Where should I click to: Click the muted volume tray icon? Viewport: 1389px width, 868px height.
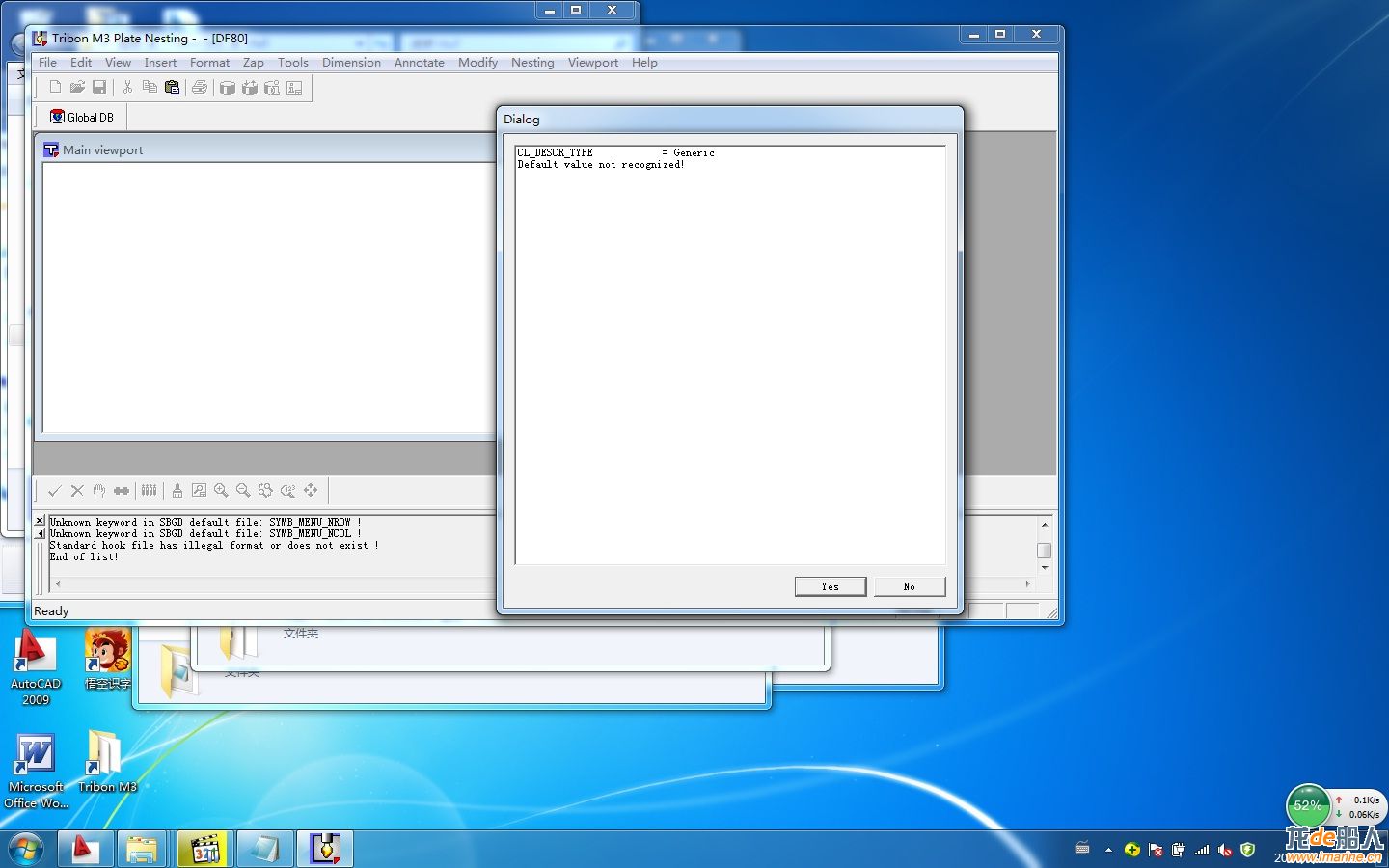tap(1225, 850)
